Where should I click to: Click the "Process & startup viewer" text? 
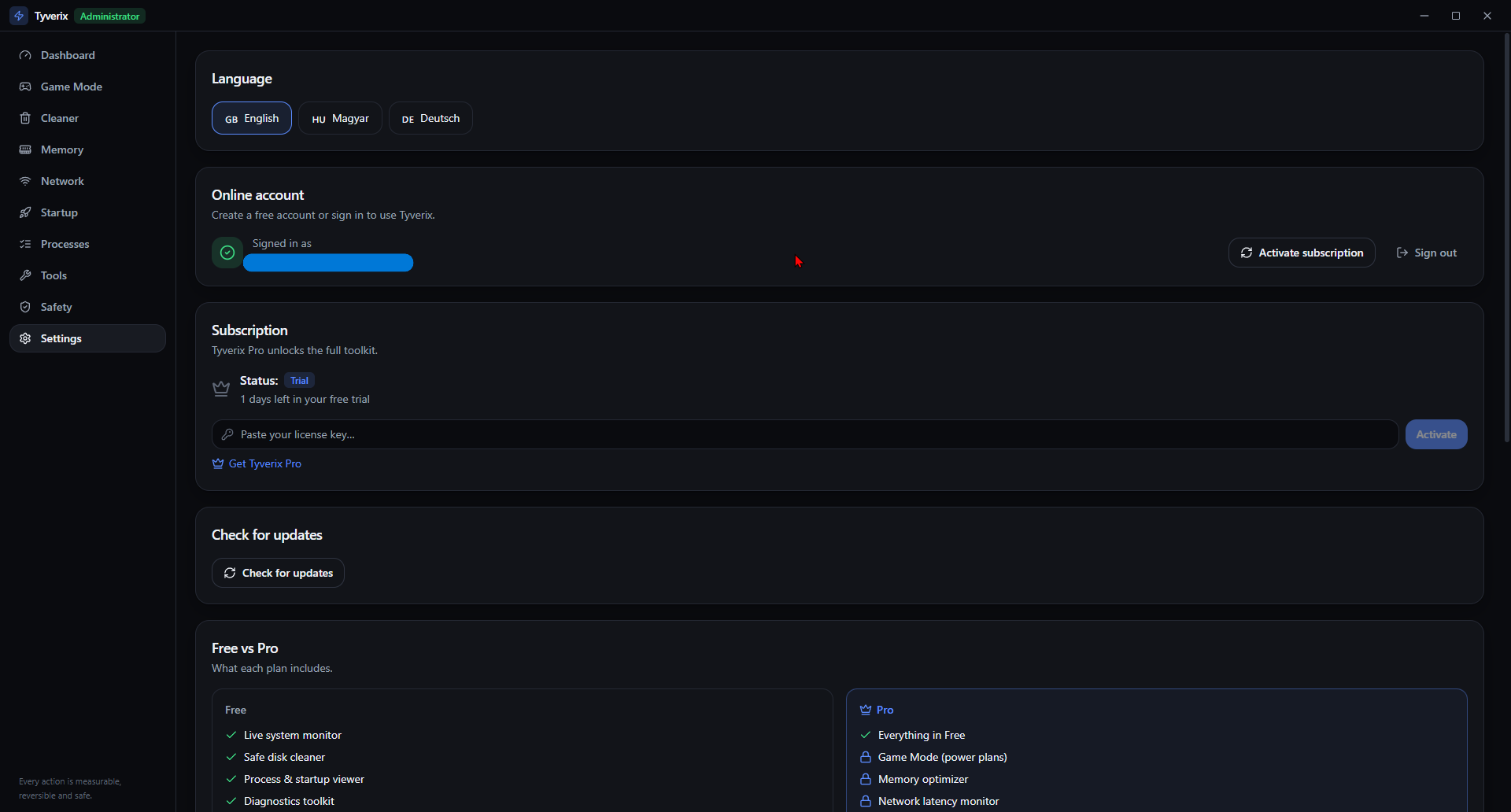pyautogui.click(x=304, y=779)
